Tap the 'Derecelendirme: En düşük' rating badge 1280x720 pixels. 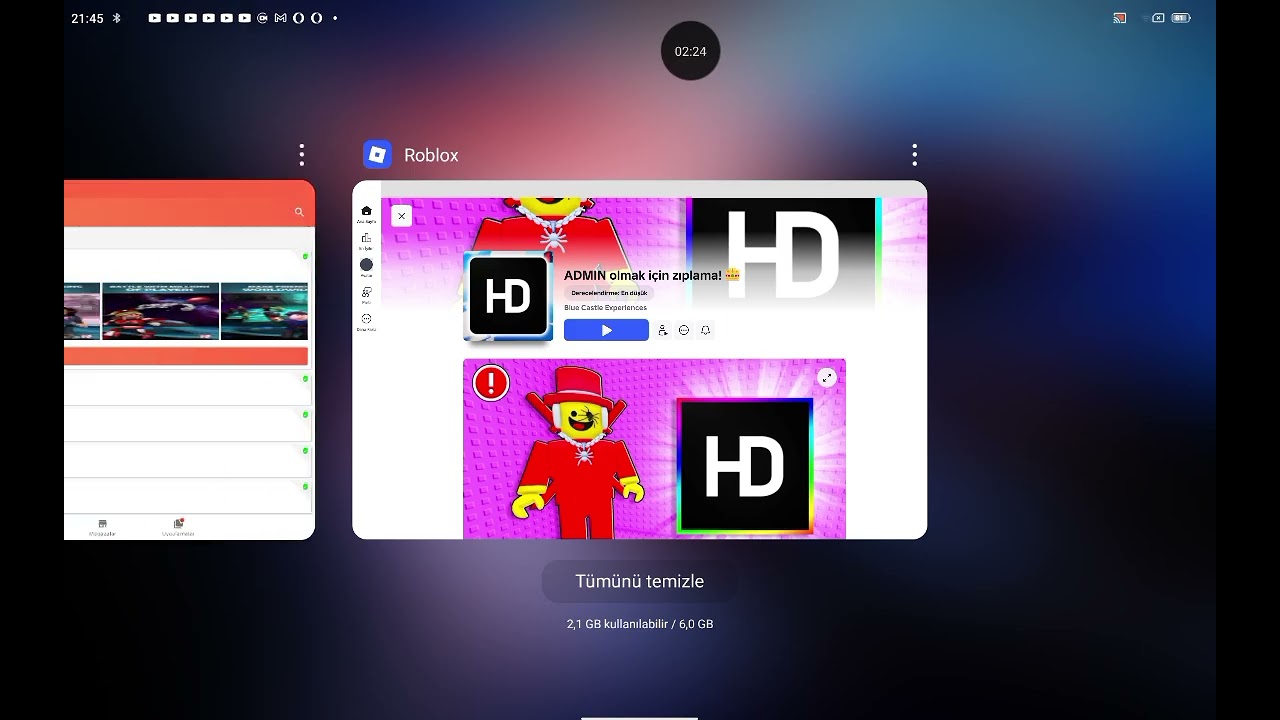[609, 293]
